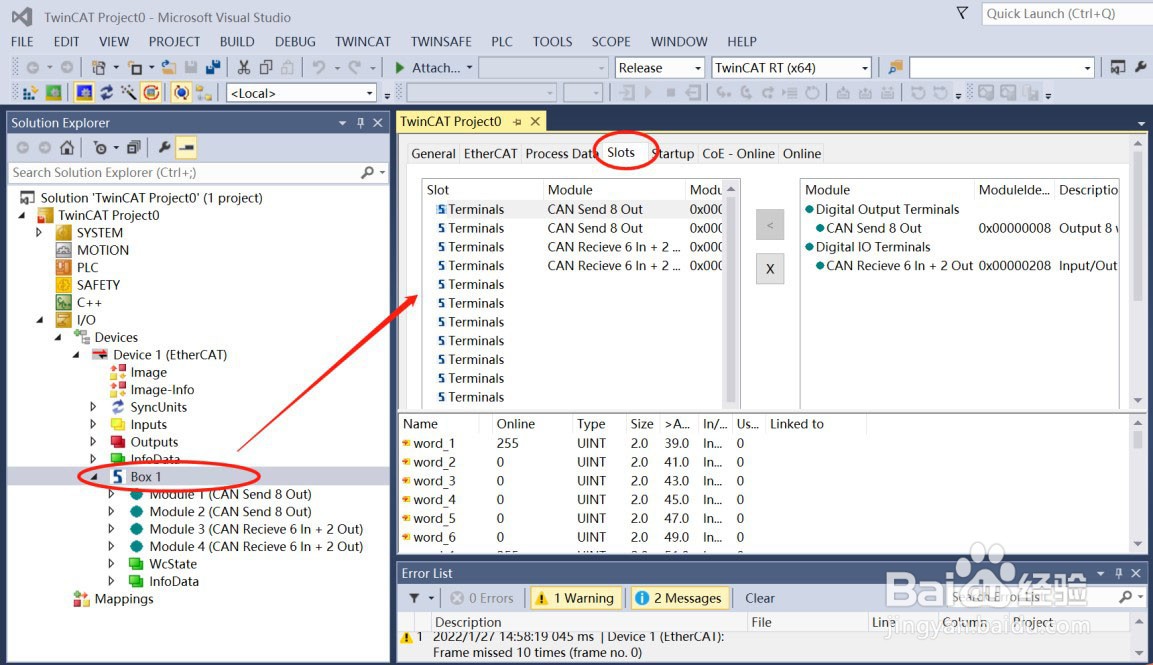The width and height of the screenshot is (1153, 665).
Task: Select Box 1 in the tree
Action: point(145,477)
